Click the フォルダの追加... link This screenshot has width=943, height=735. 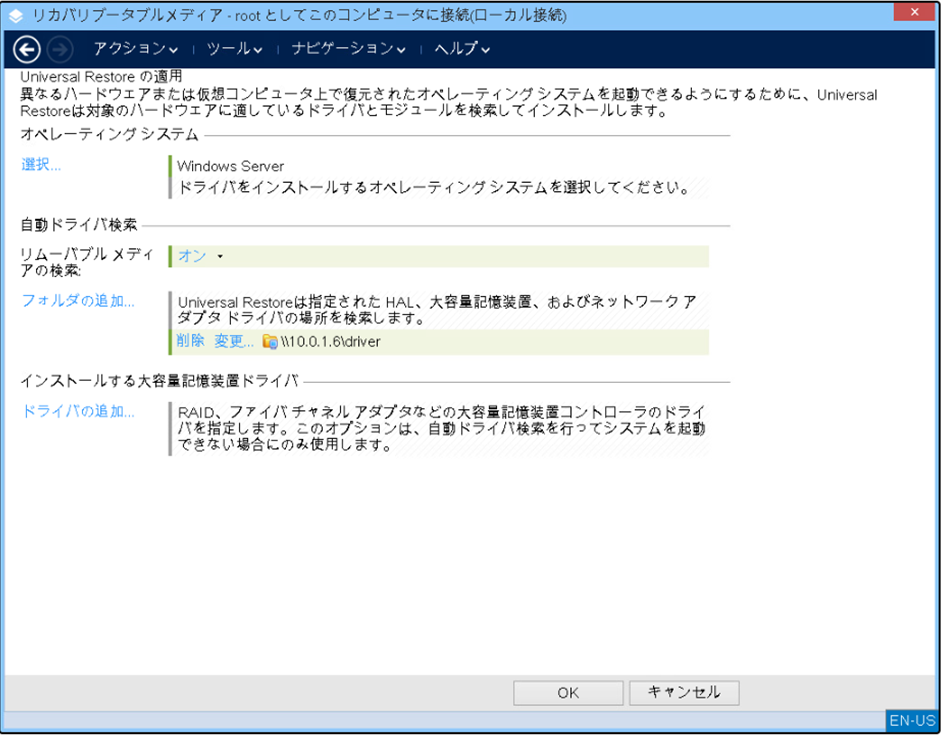(78, 300)
